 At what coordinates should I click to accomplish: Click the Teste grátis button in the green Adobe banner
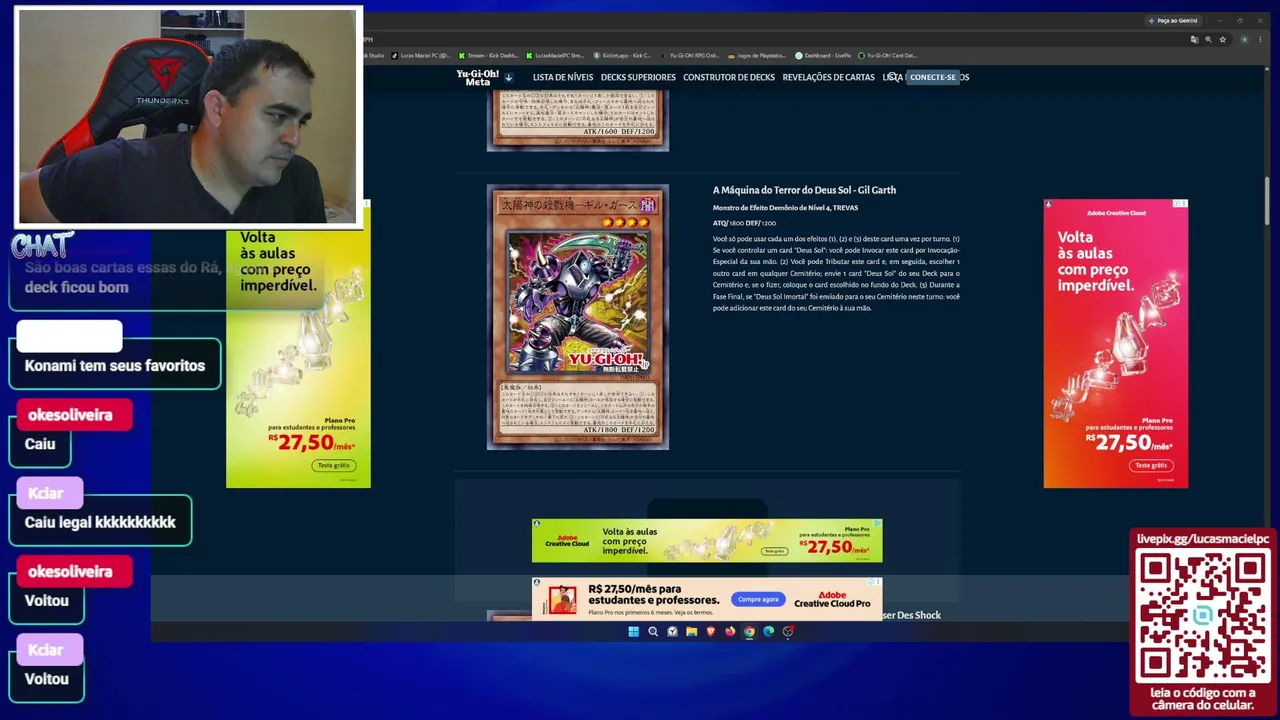774,551
